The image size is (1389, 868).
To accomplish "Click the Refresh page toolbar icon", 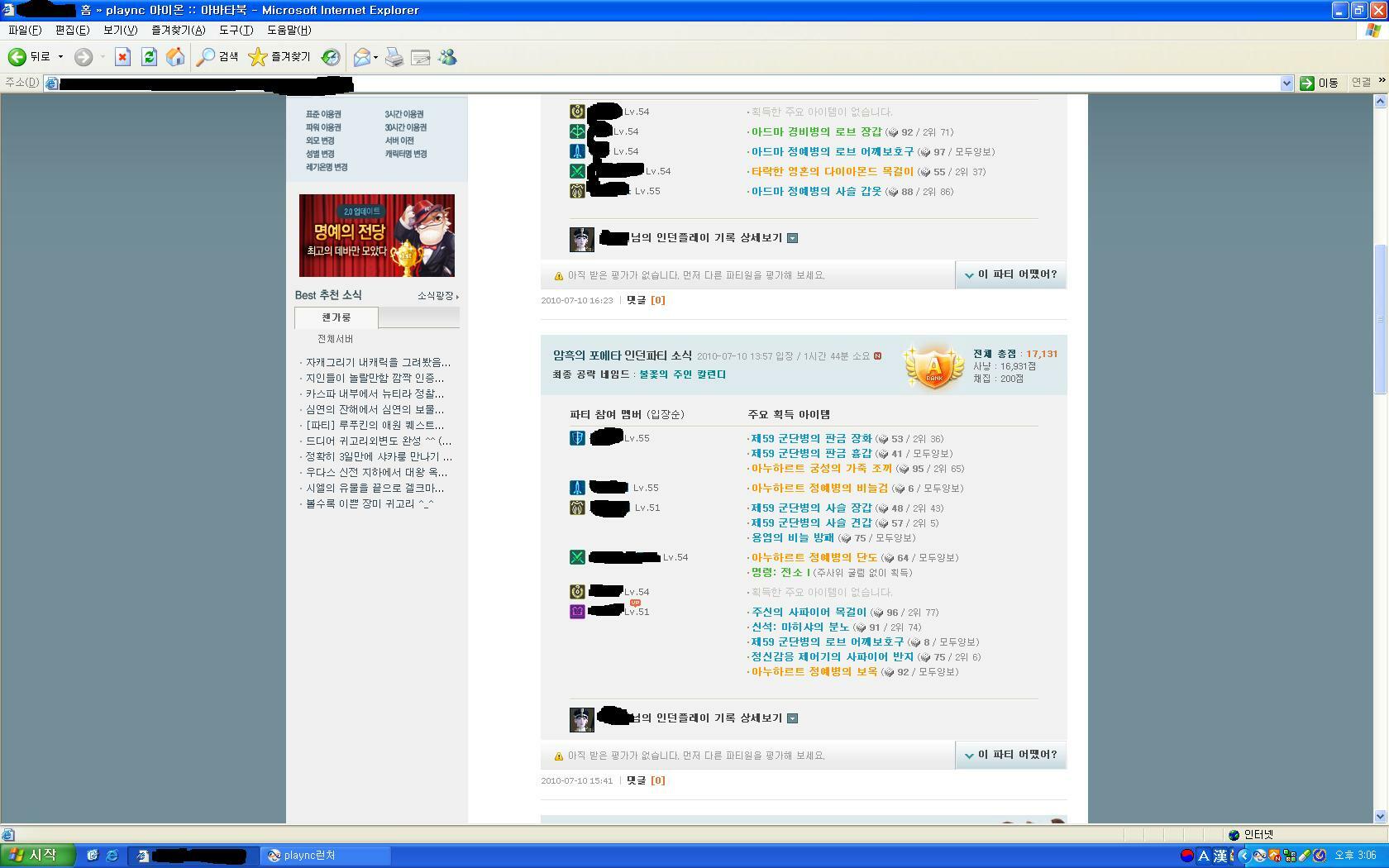I will (x=149, y=57).
